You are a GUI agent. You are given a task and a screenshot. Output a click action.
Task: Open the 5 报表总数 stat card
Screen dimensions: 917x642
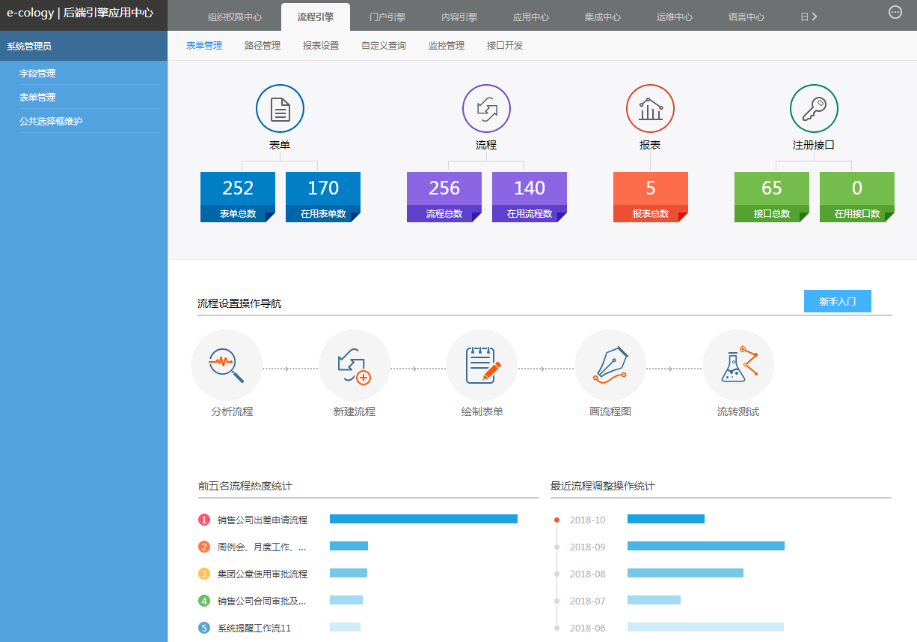(650, 197)
